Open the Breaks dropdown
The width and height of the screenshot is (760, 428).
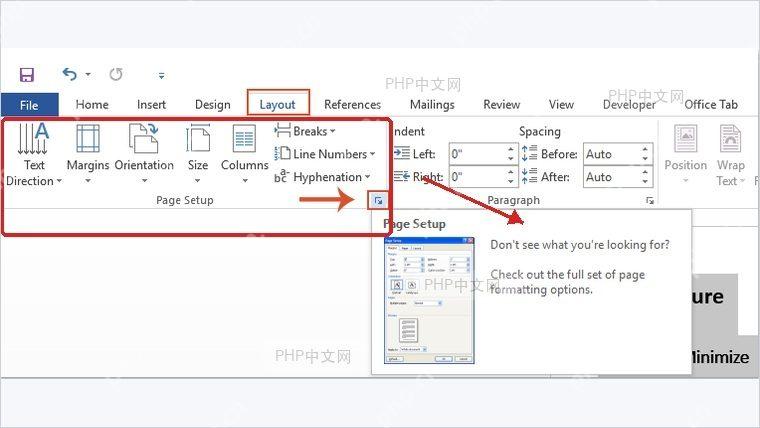(305, 131)
